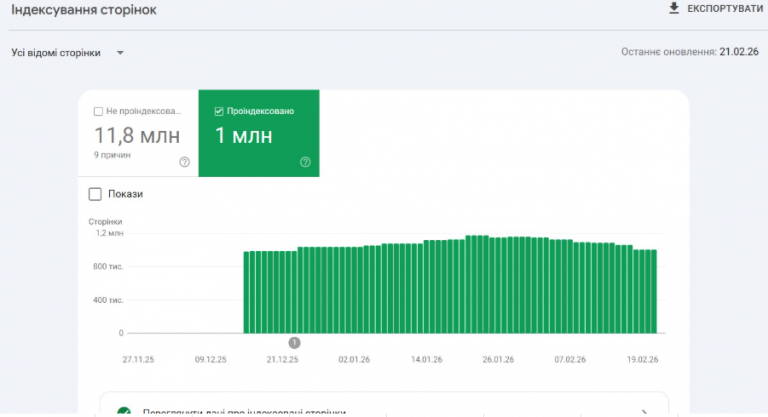768x417 pixels.
Task: Open help icon on Проіндексовано card
Action: (x=305, y=162)
